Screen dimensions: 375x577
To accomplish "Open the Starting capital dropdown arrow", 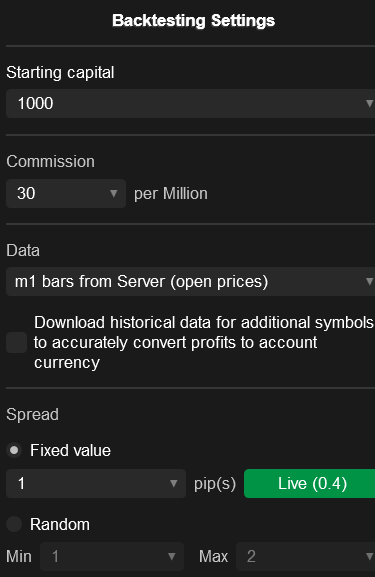I will [369, 103].
